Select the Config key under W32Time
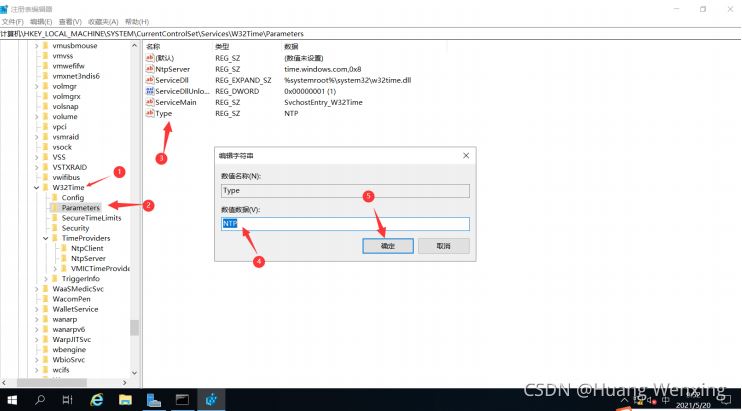Viewport: 742px width, 411px height. [x=72, y=198]
